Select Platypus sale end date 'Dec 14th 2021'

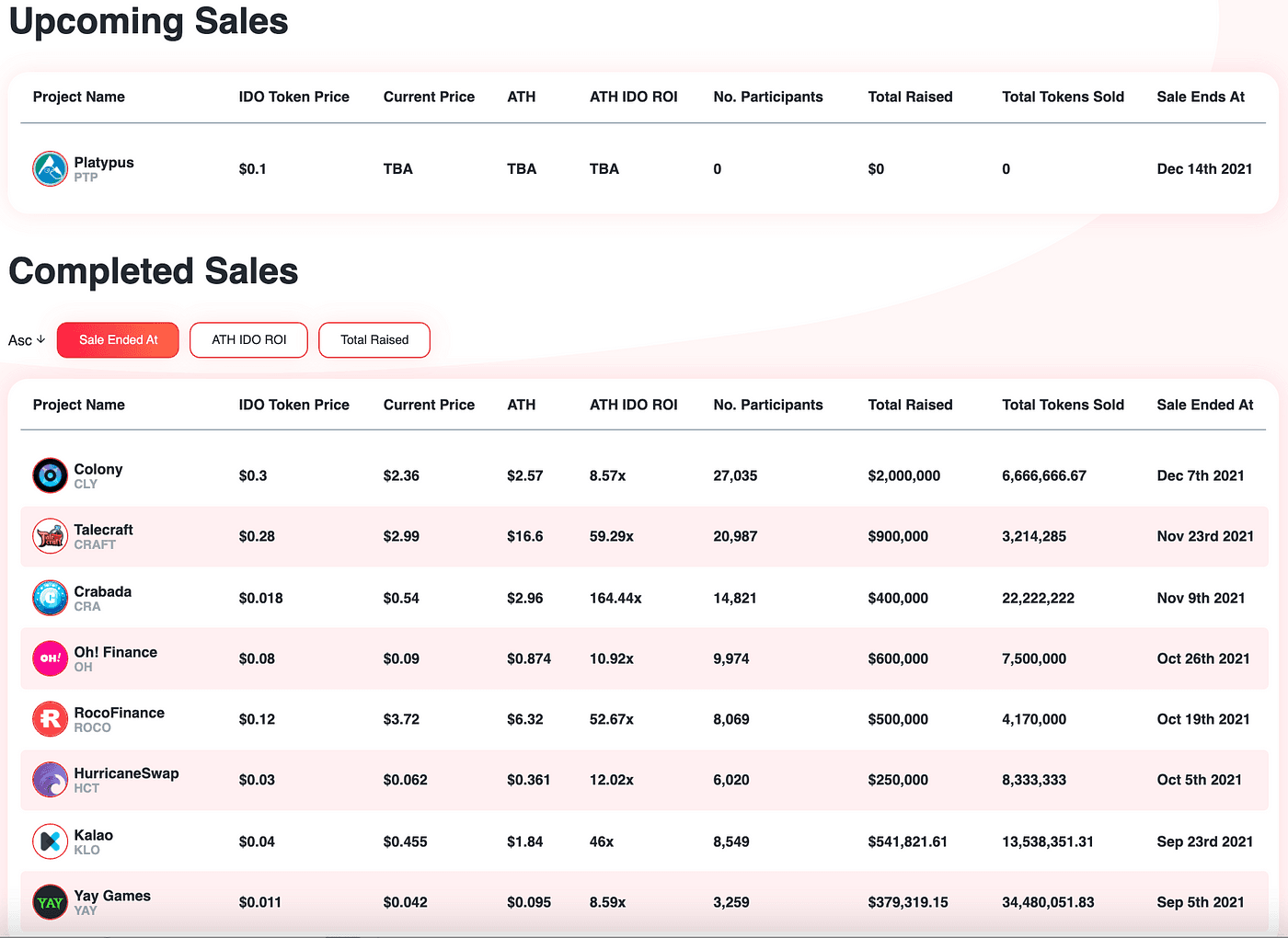pos(1205,168)
